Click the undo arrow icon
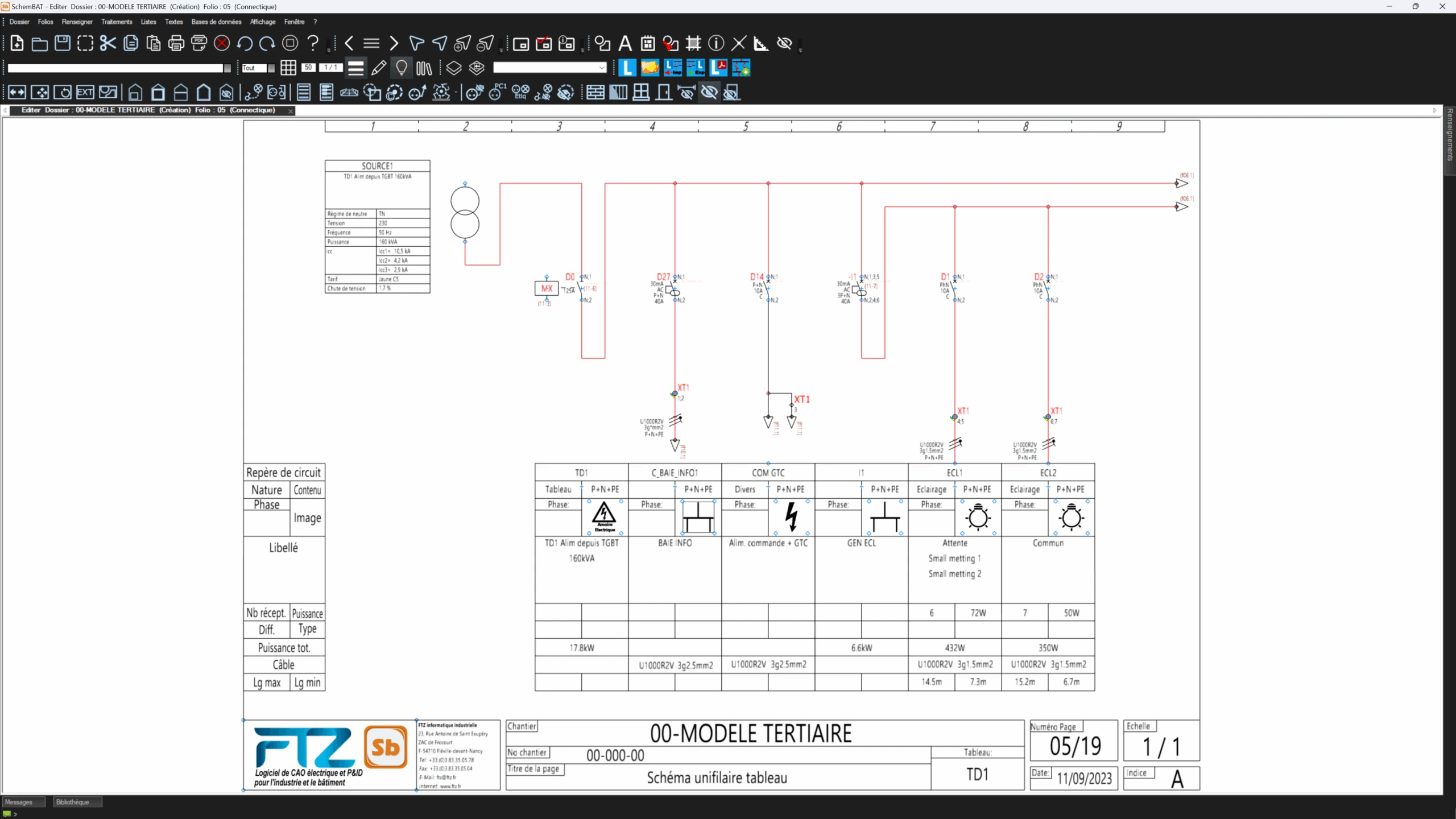 (245, 43)
